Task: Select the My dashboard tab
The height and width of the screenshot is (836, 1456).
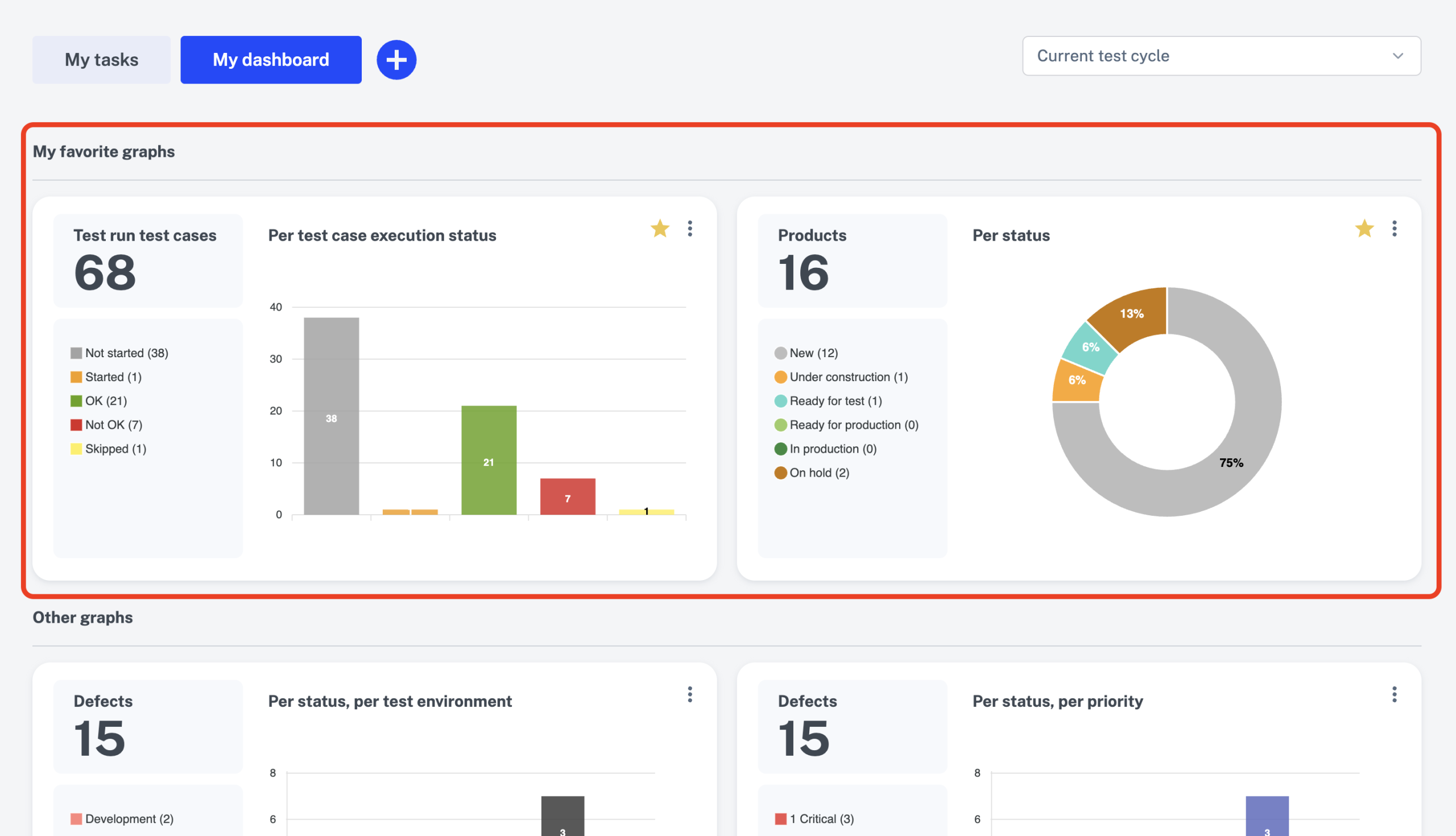Action: click(271, 60)
